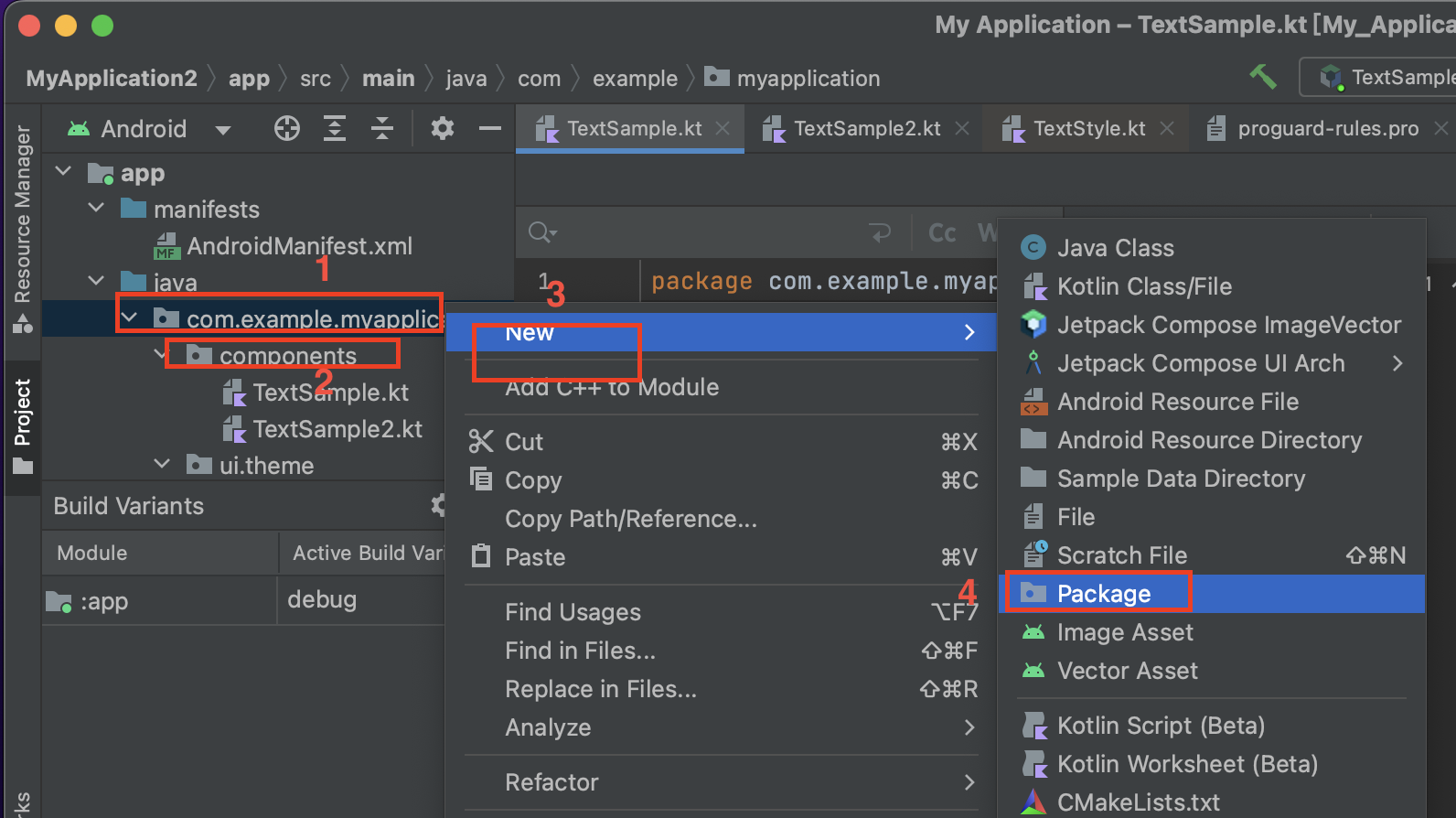Image resolution: width=1456 pixels, height=818 pixels.
Task: Choose Replace in Files from the menu
Action: click(721, 689)
